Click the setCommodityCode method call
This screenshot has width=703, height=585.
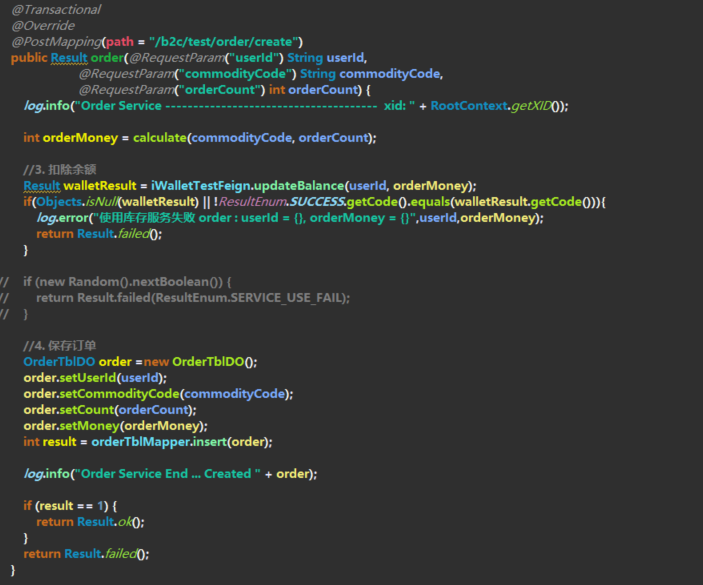point(119,394)
